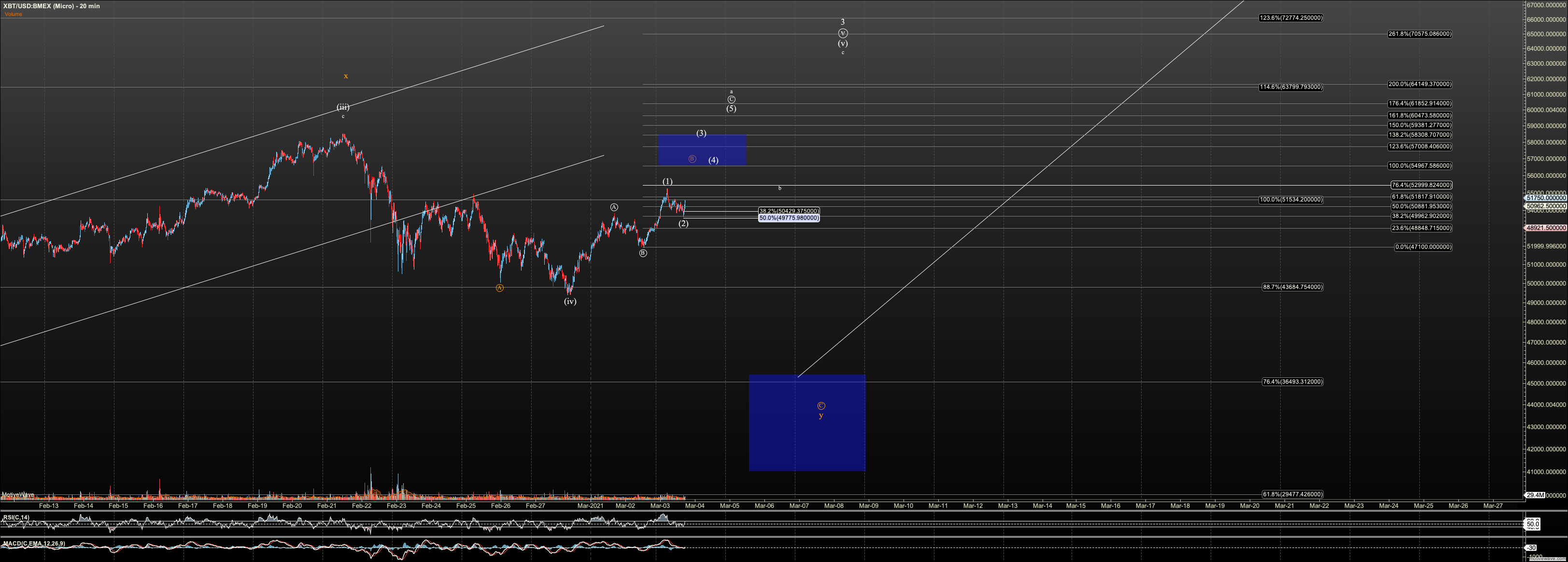Select the 23.6%(48848.715000) level label
The height and width of the screenshot is (562, 1568).
1421,229
